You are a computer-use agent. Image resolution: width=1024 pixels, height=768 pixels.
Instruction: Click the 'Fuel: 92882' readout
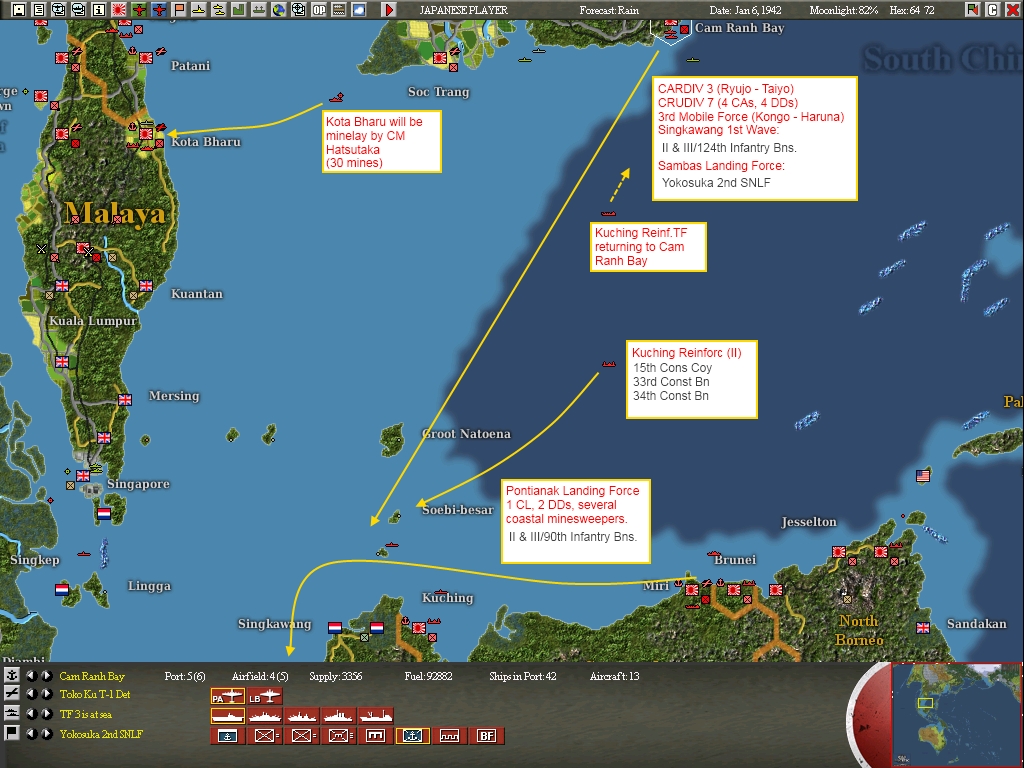(428, 676)
